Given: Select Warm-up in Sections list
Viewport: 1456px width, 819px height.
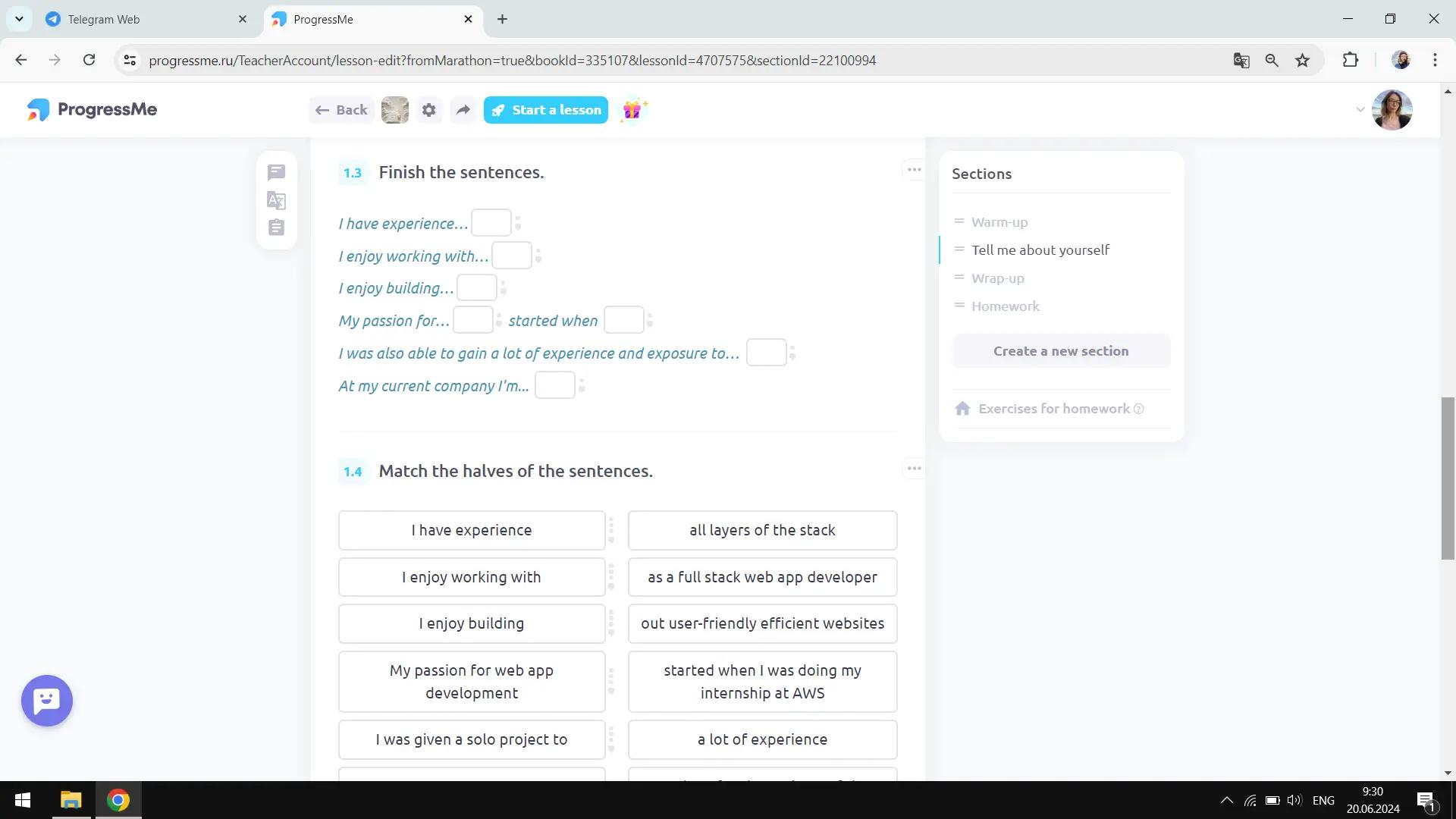Looking at the screenshot, I should [x=999, y=222].
